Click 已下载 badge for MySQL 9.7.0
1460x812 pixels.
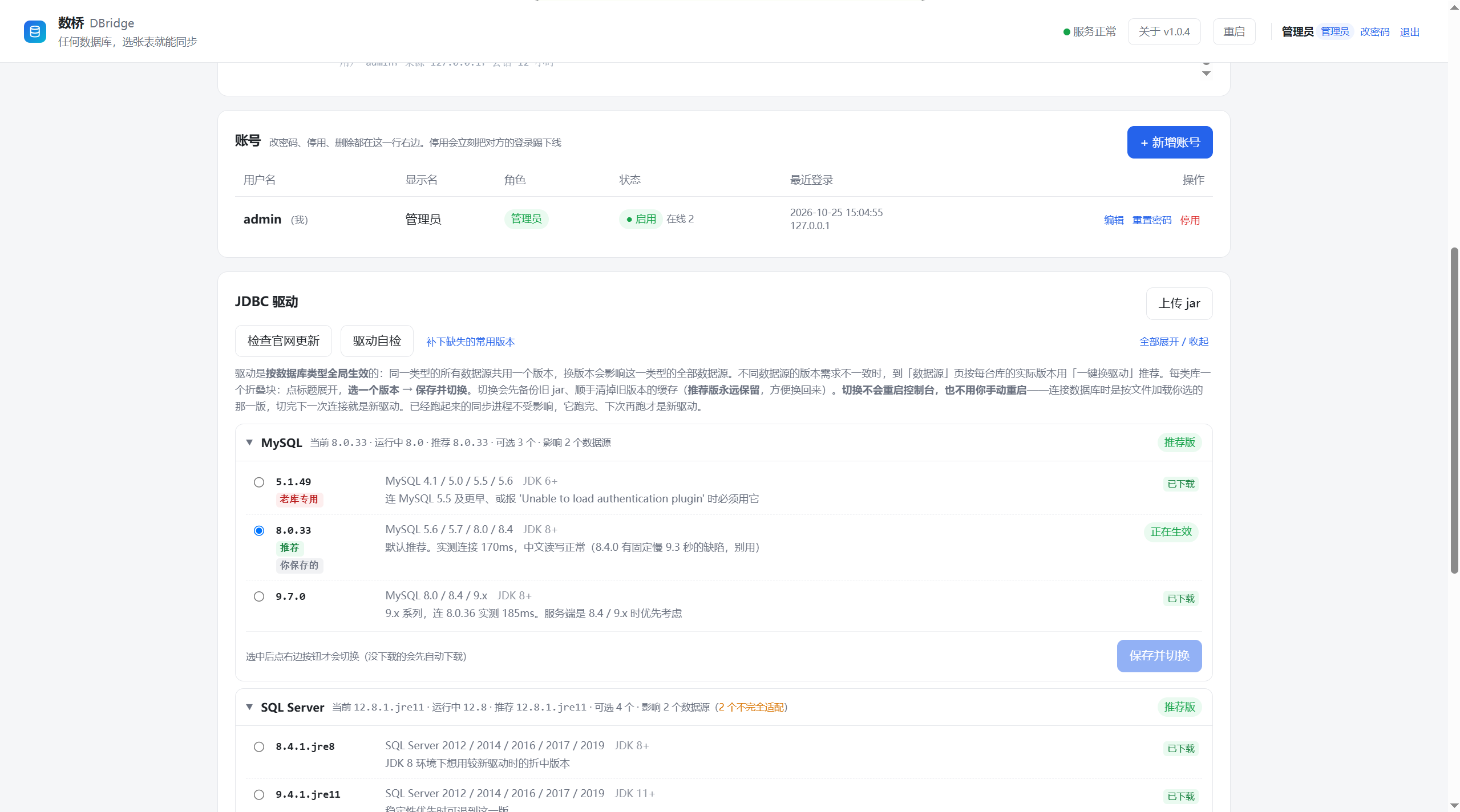pos(1180,599)
